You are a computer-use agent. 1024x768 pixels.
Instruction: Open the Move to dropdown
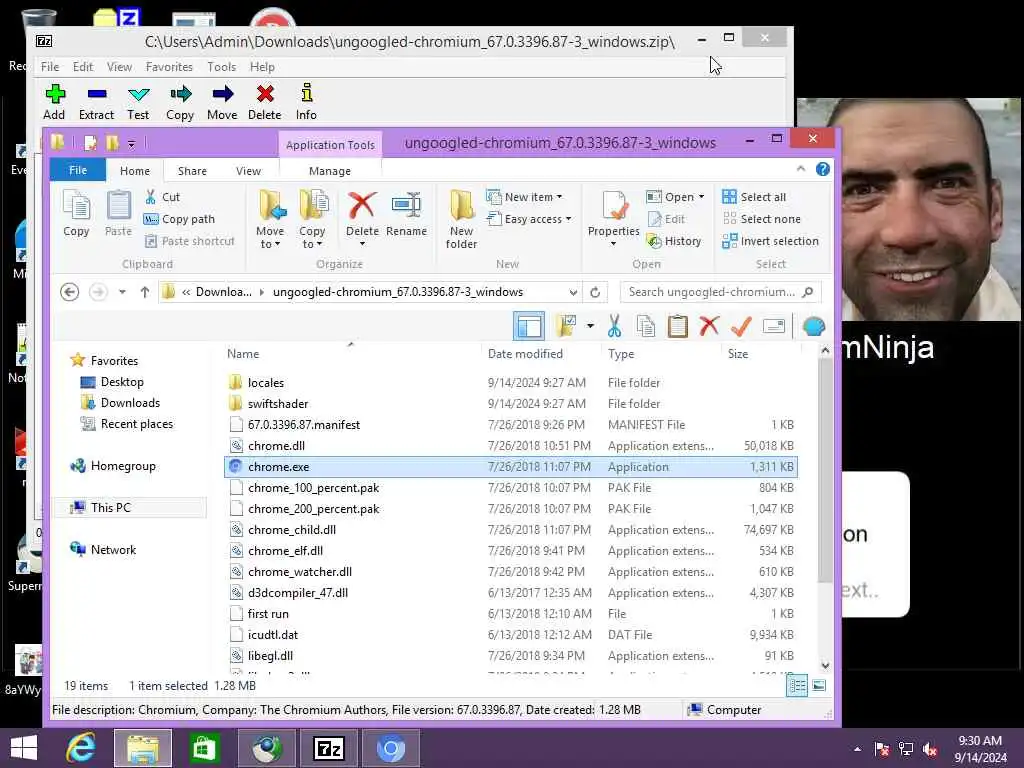(270, 219)
